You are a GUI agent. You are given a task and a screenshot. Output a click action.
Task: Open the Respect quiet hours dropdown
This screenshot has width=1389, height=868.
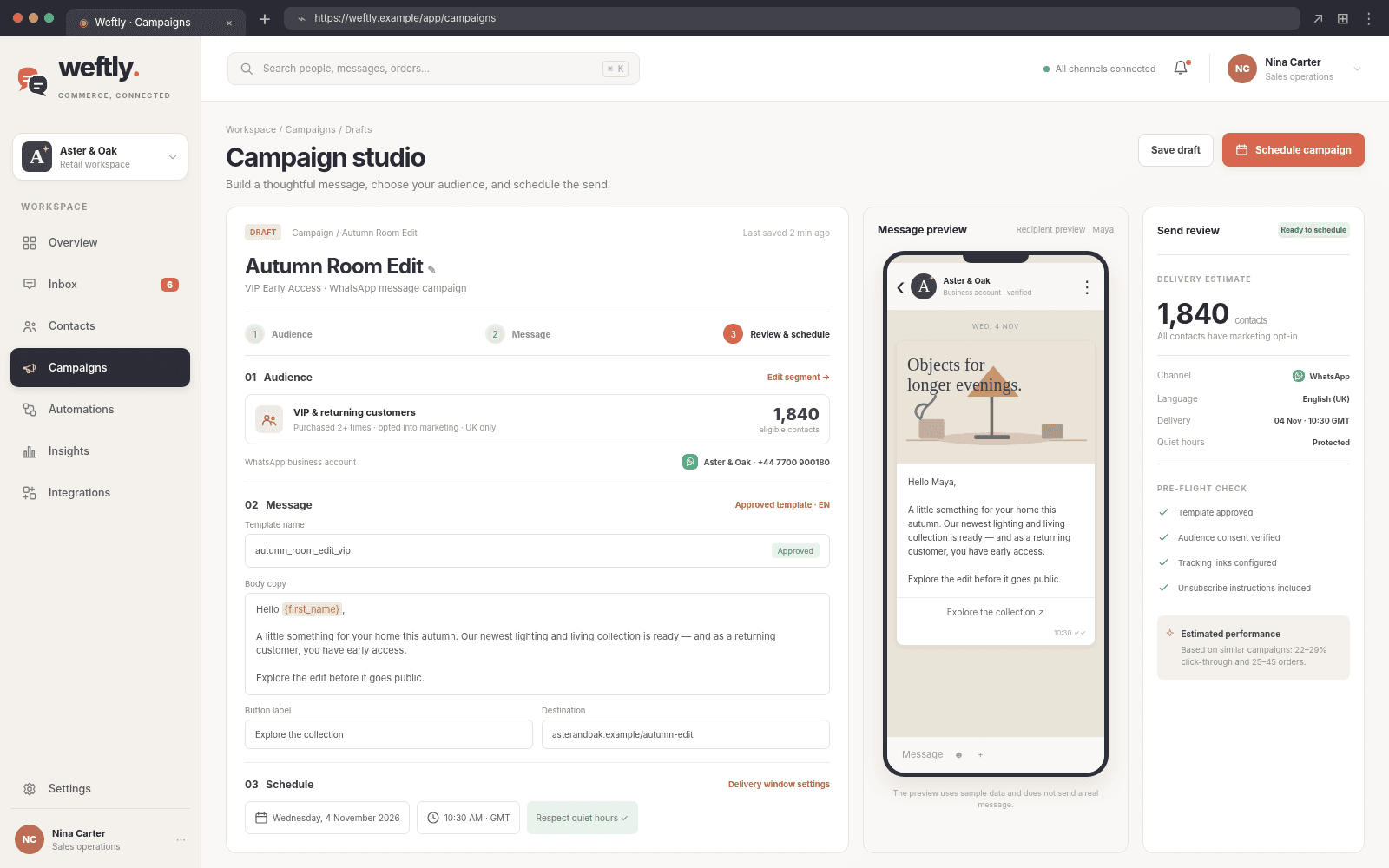point(583,818)
